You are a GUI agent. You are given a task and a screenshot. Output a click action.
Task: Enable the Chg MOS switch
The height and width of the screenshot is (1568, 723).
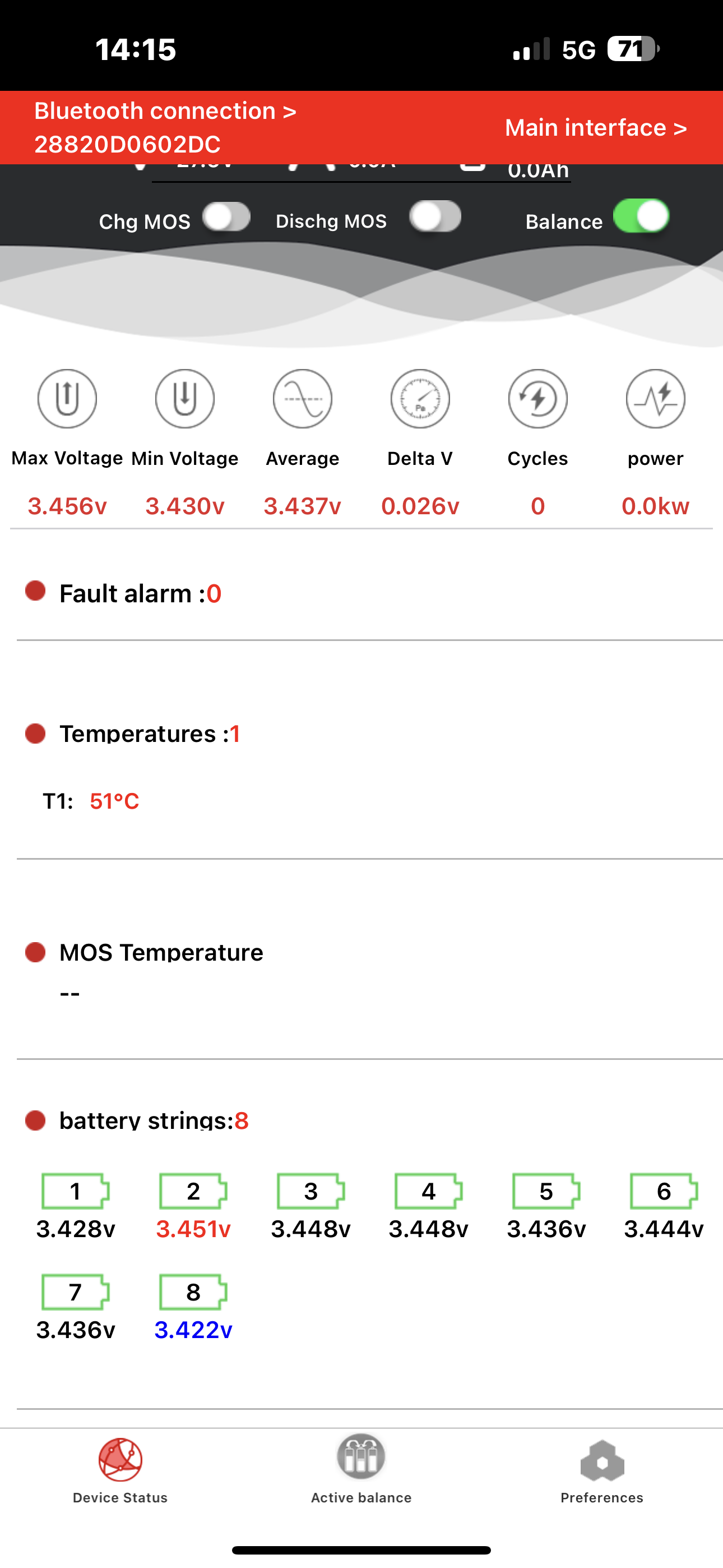pos(226,217)
